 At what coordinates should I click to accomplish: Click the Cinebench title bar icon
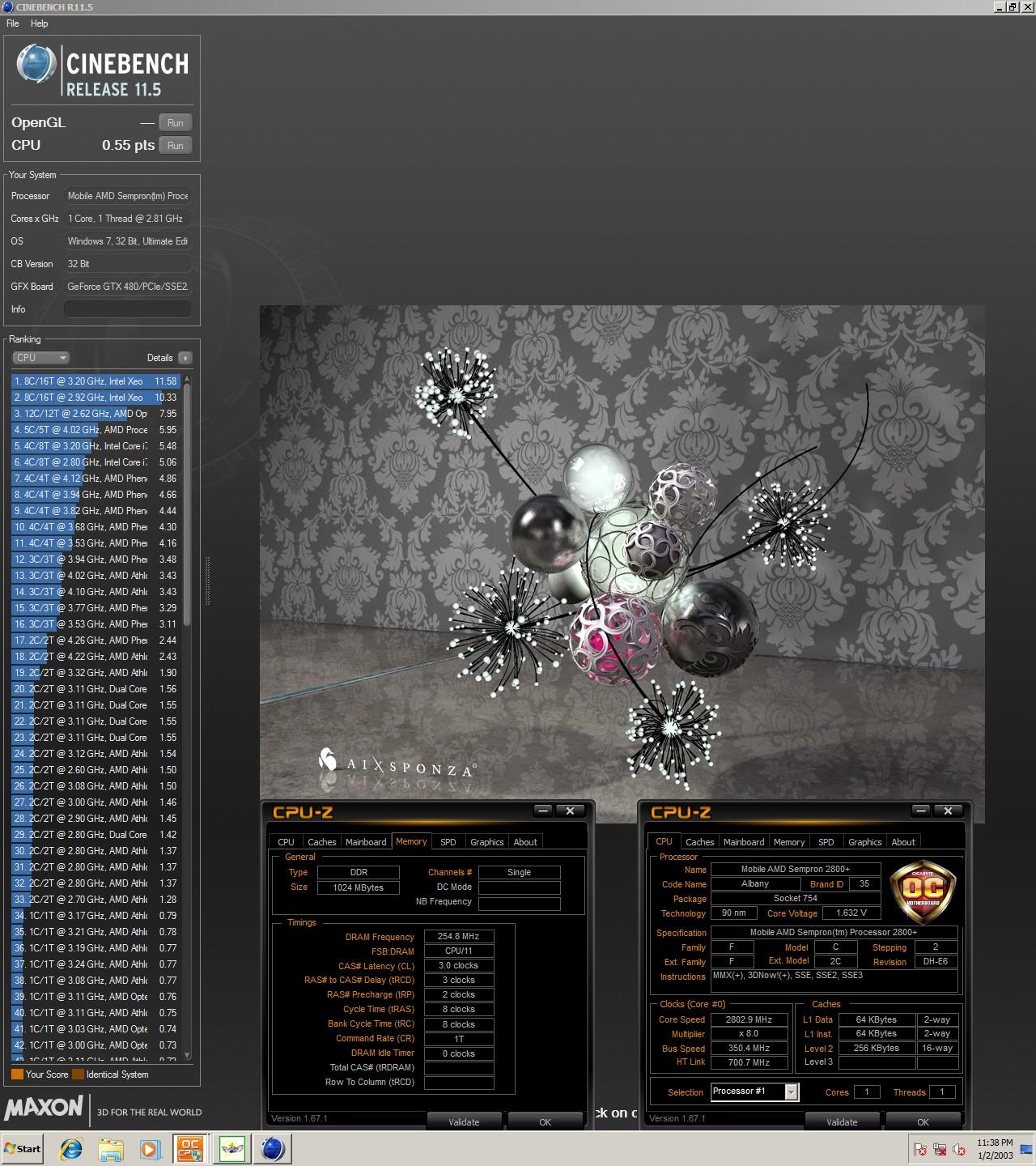[8, 7]
